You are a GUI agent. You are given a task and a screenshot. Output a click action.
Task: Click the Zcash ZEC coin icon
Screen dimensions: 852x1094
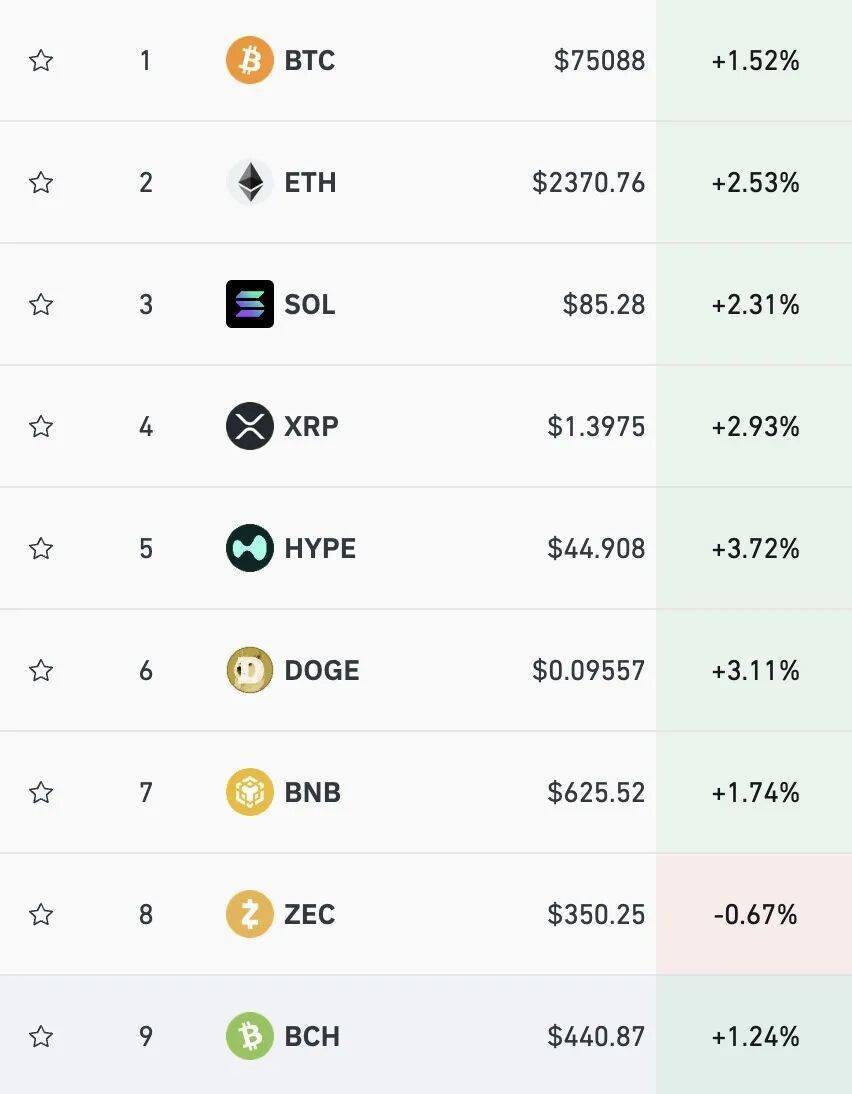tap(249, 914)
